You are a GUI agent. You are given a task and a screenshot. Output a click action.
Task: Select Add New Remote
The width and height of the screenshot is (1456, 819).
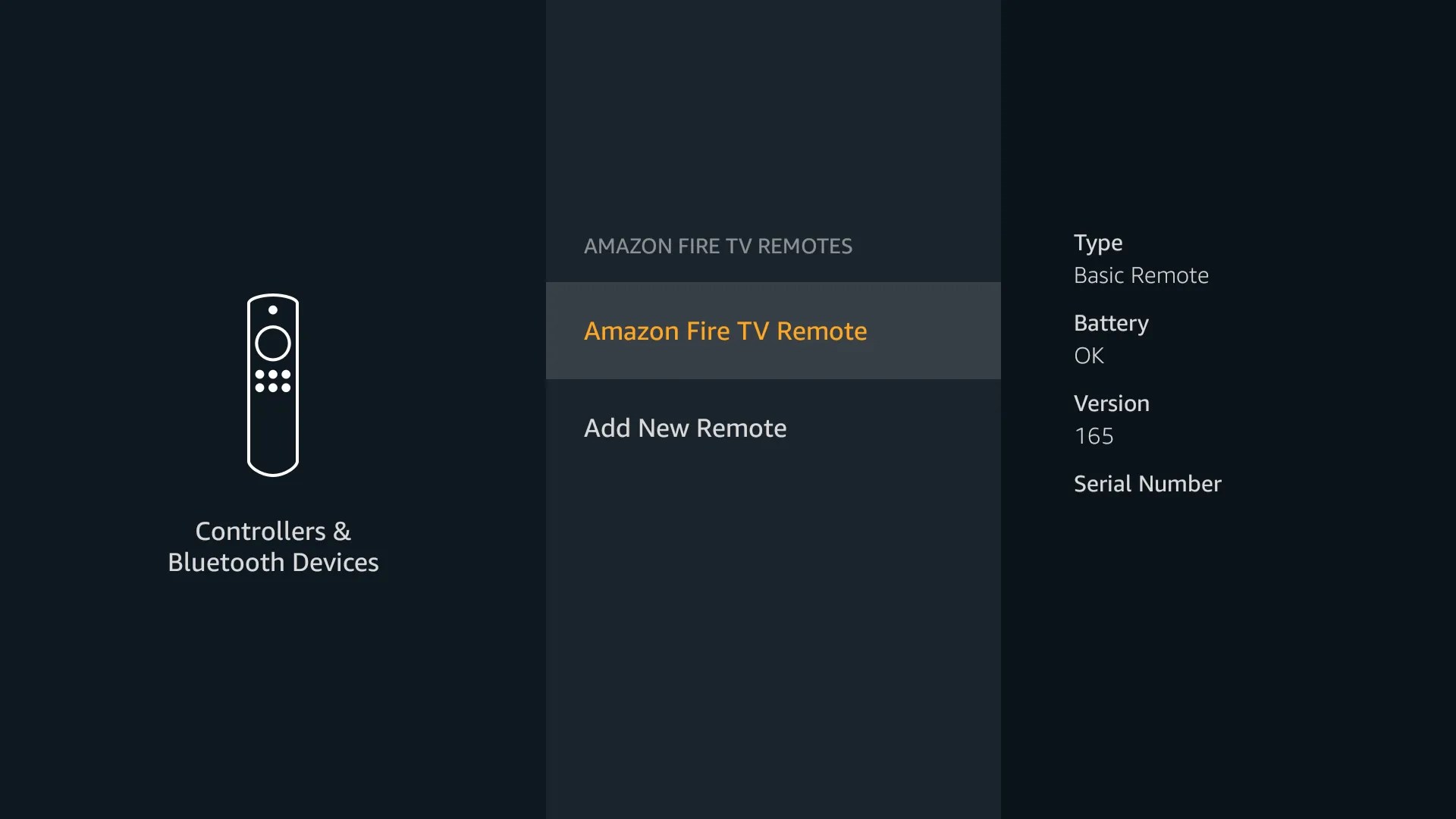[685, 428]
